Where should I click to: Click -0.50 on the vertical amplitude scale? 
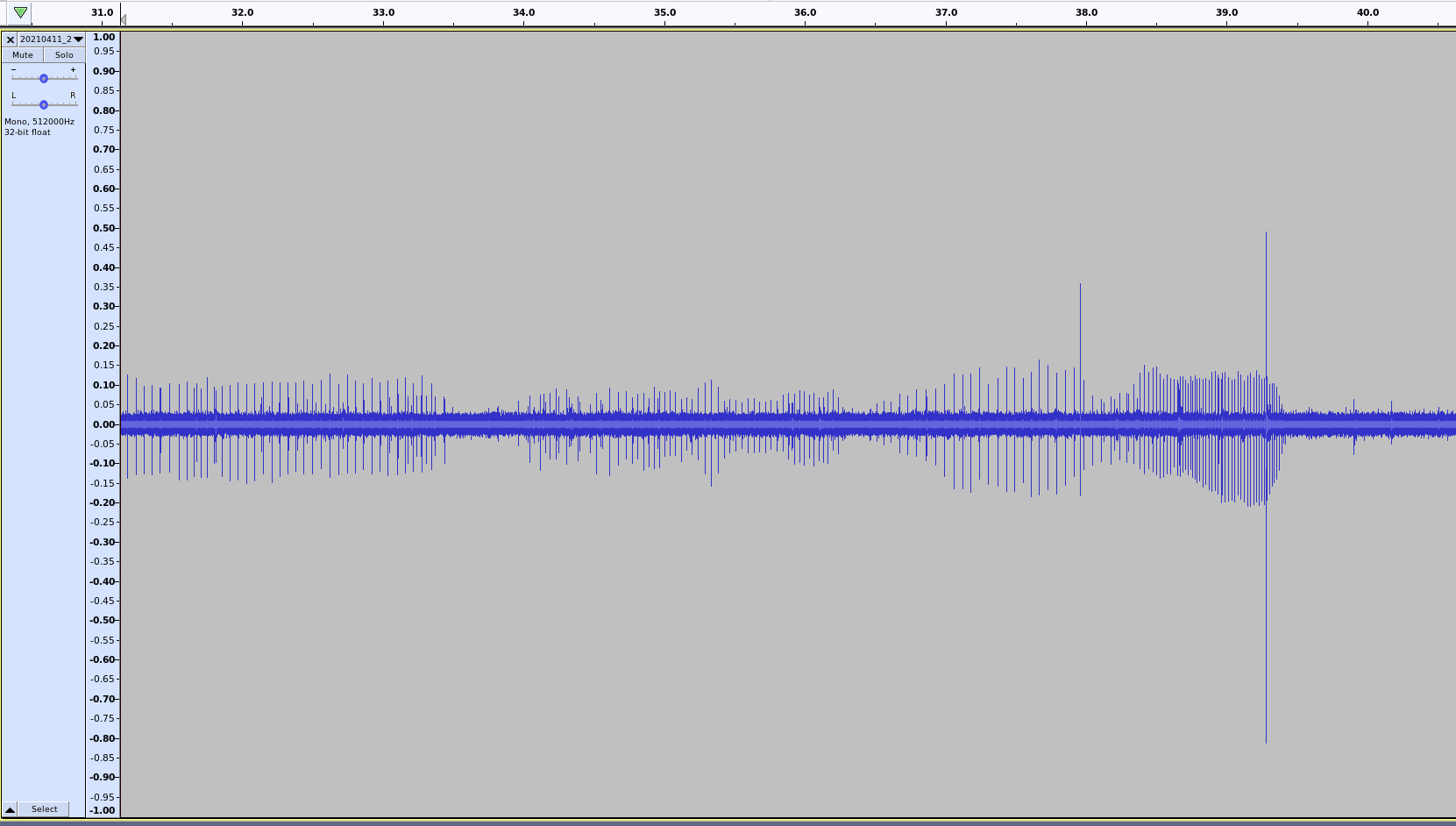pos(103,620)
